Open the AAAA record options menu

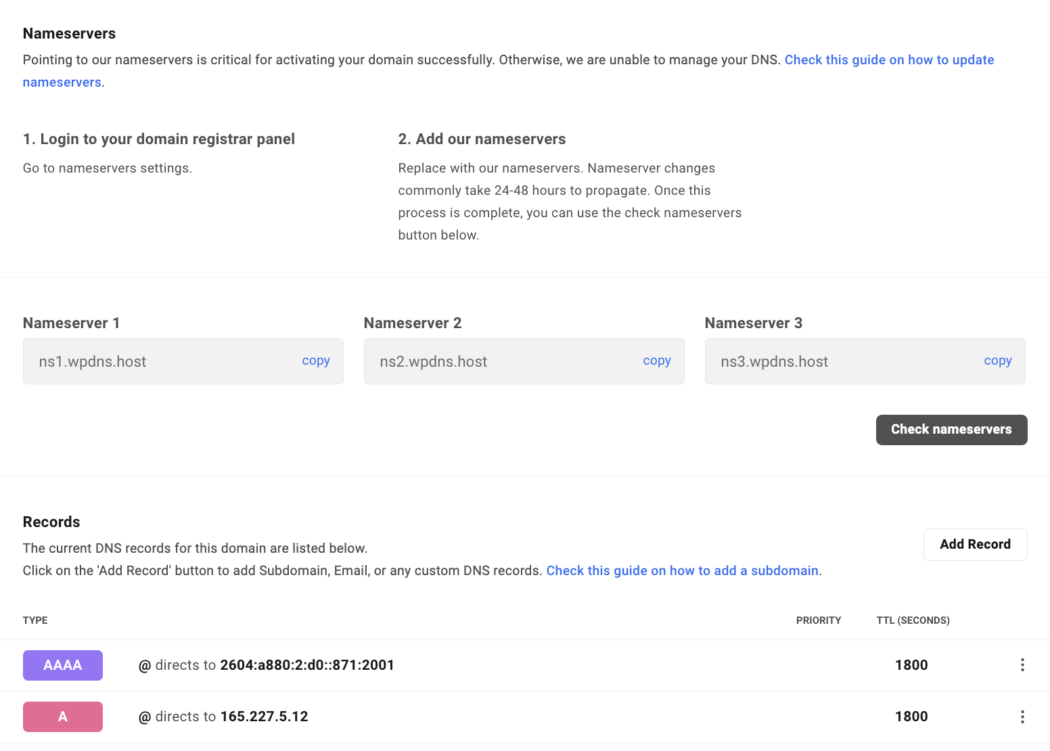1022,665
